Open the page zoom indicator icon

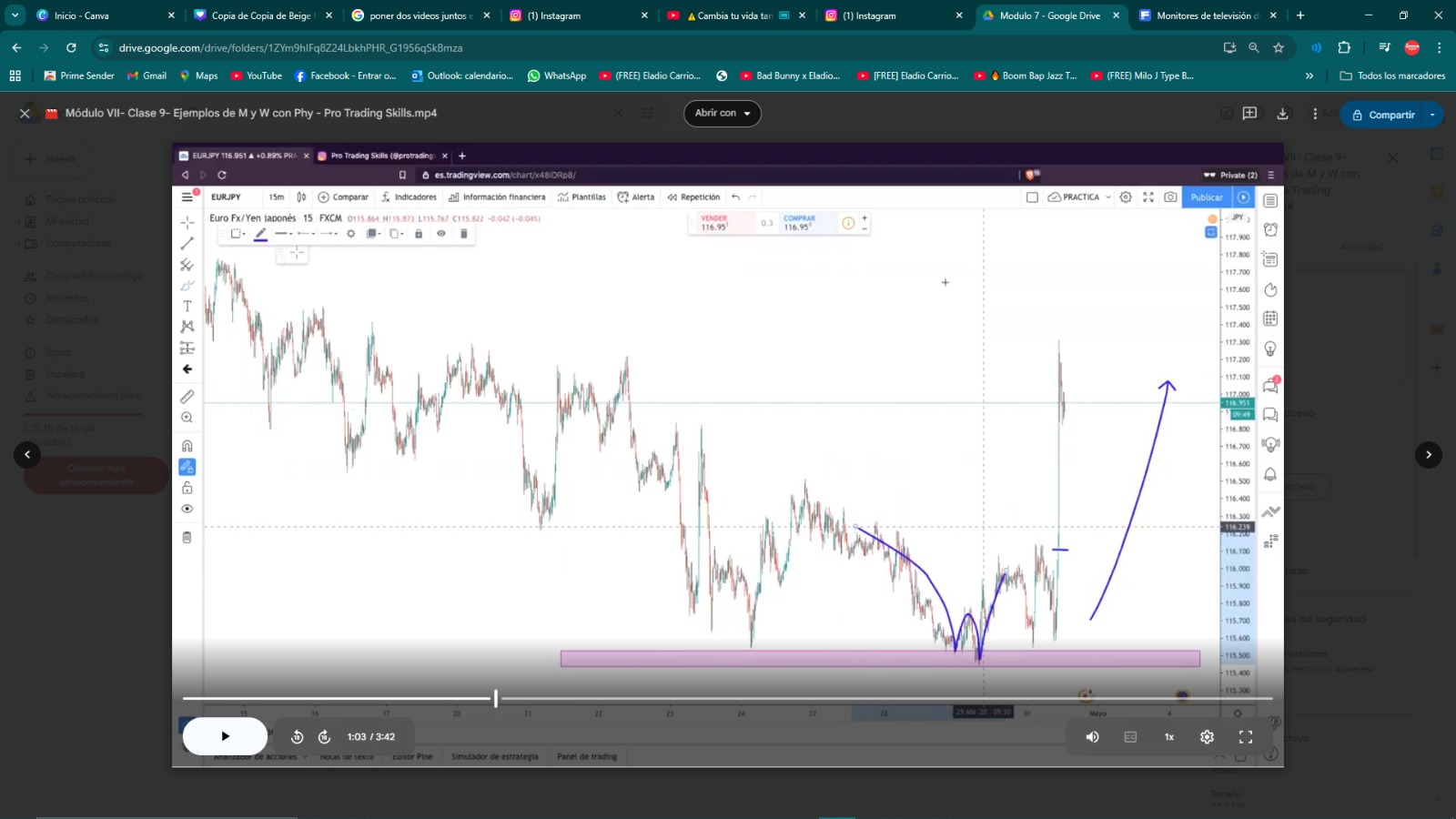point(1254,47)
